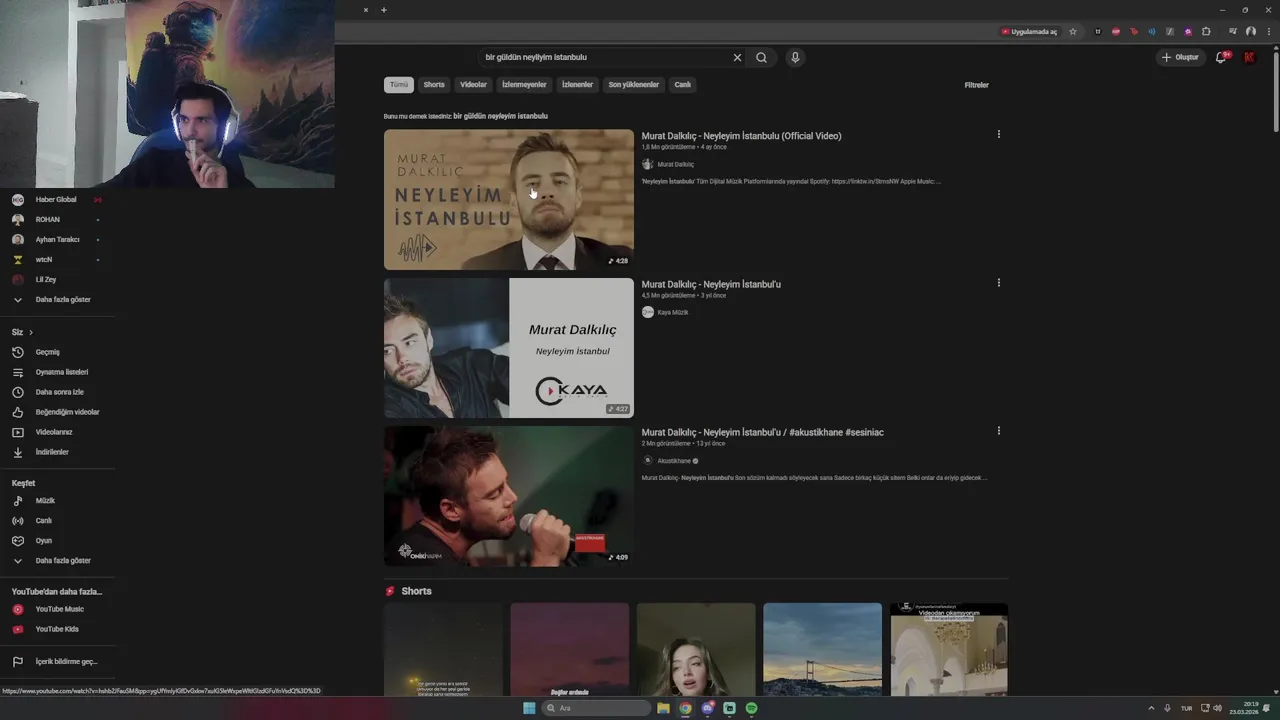The width and height of the screenshot is (1280, 720).
Task: Click the Oluştur create button
Action: (x=1180, y=57)
